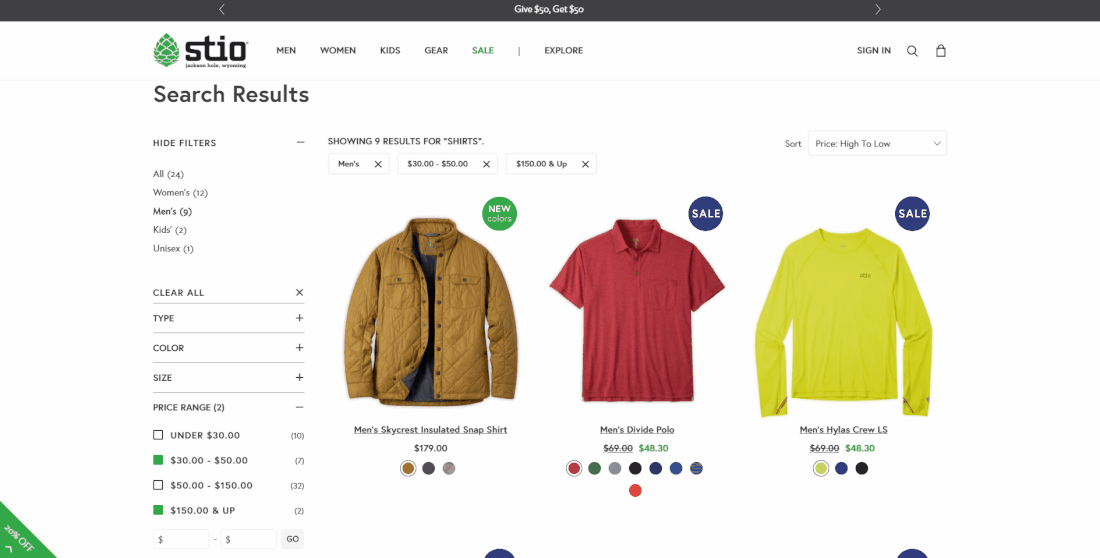Select striped blue swatch for Divide Polo
The height and width of the screenshot is (558, 1100).
(696, 468)
